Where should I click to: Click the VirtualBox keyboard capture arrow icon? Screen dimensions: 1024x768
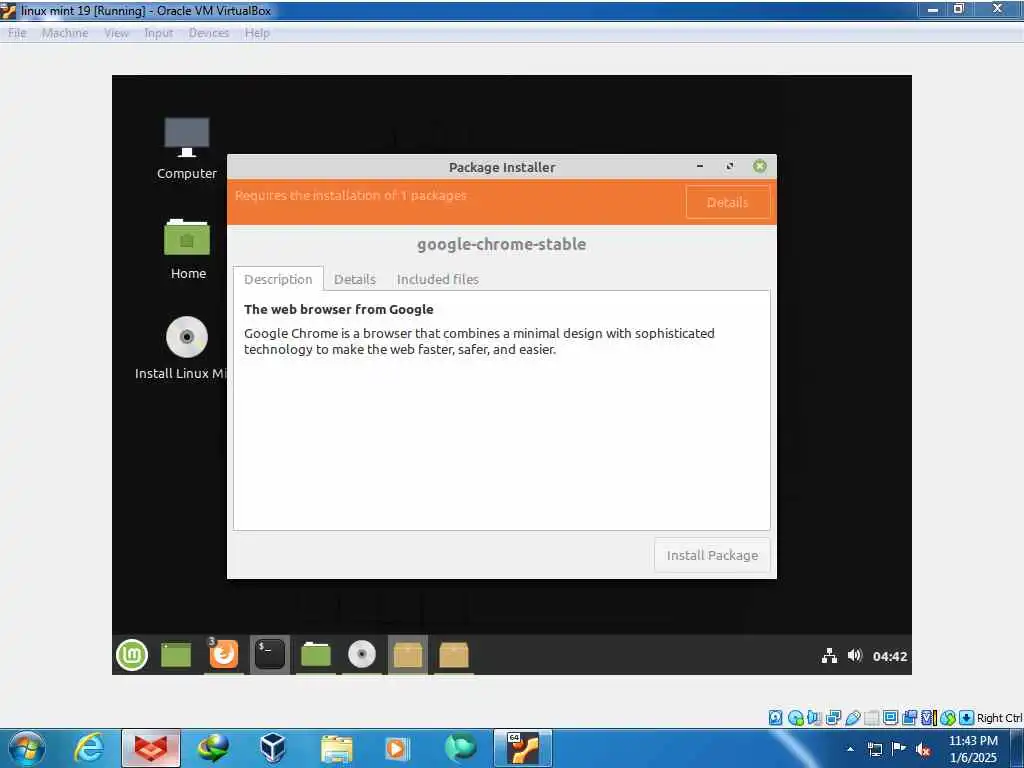point(967,718)
